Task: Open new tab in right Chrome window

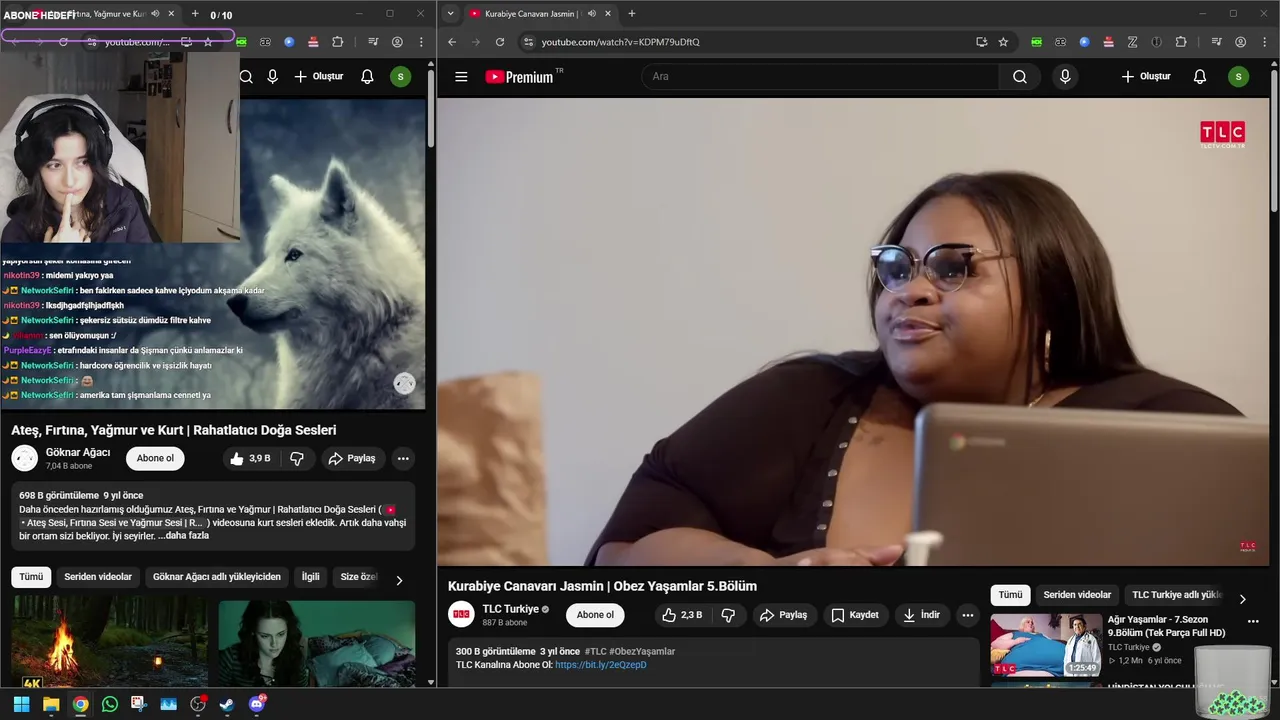Action: 631,14
